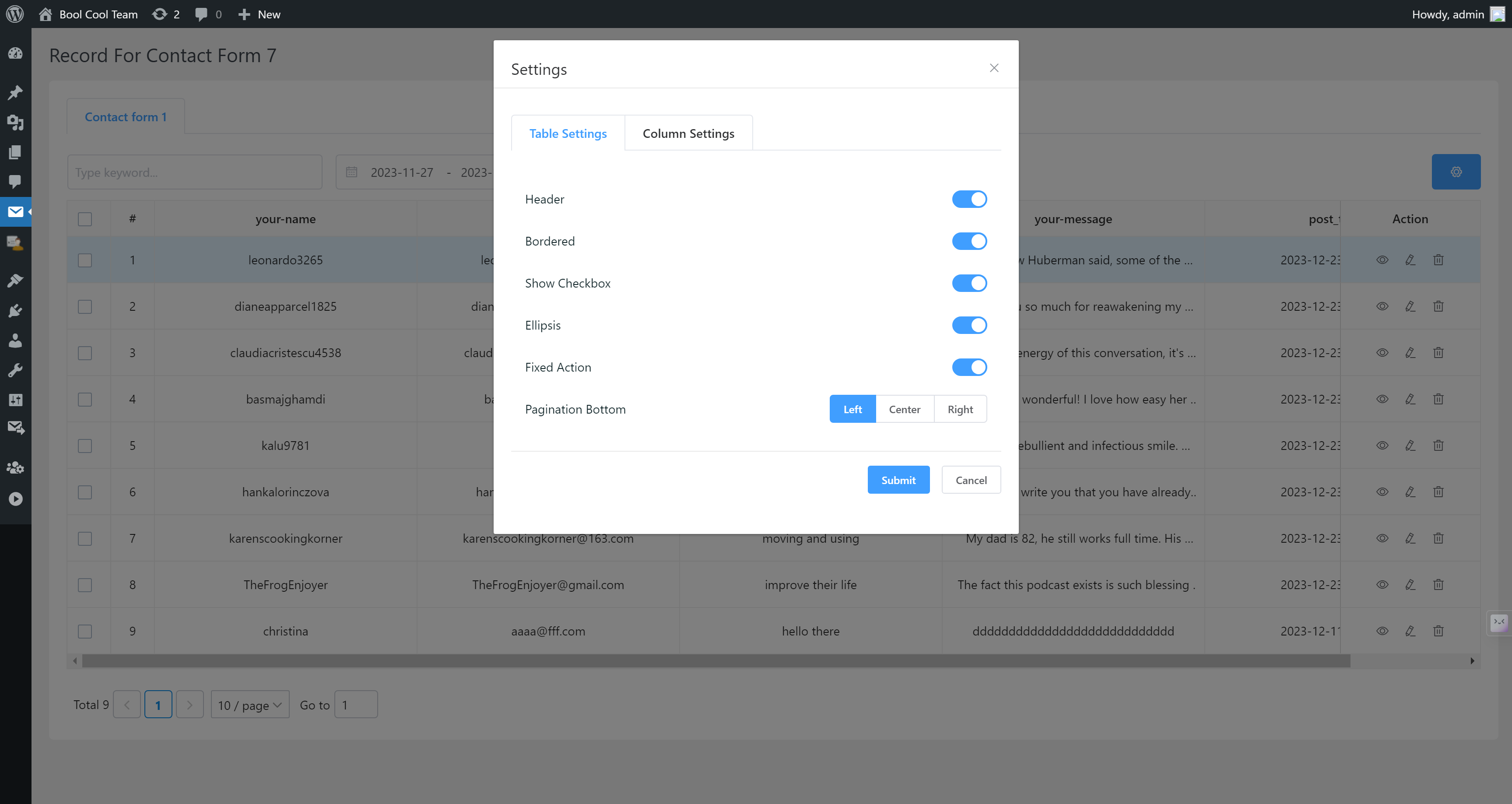Image resolution: width=1512 pixels, height=804 pixels.
Task: Close the Settings dialog with X
Action: (x=994, y=68)
